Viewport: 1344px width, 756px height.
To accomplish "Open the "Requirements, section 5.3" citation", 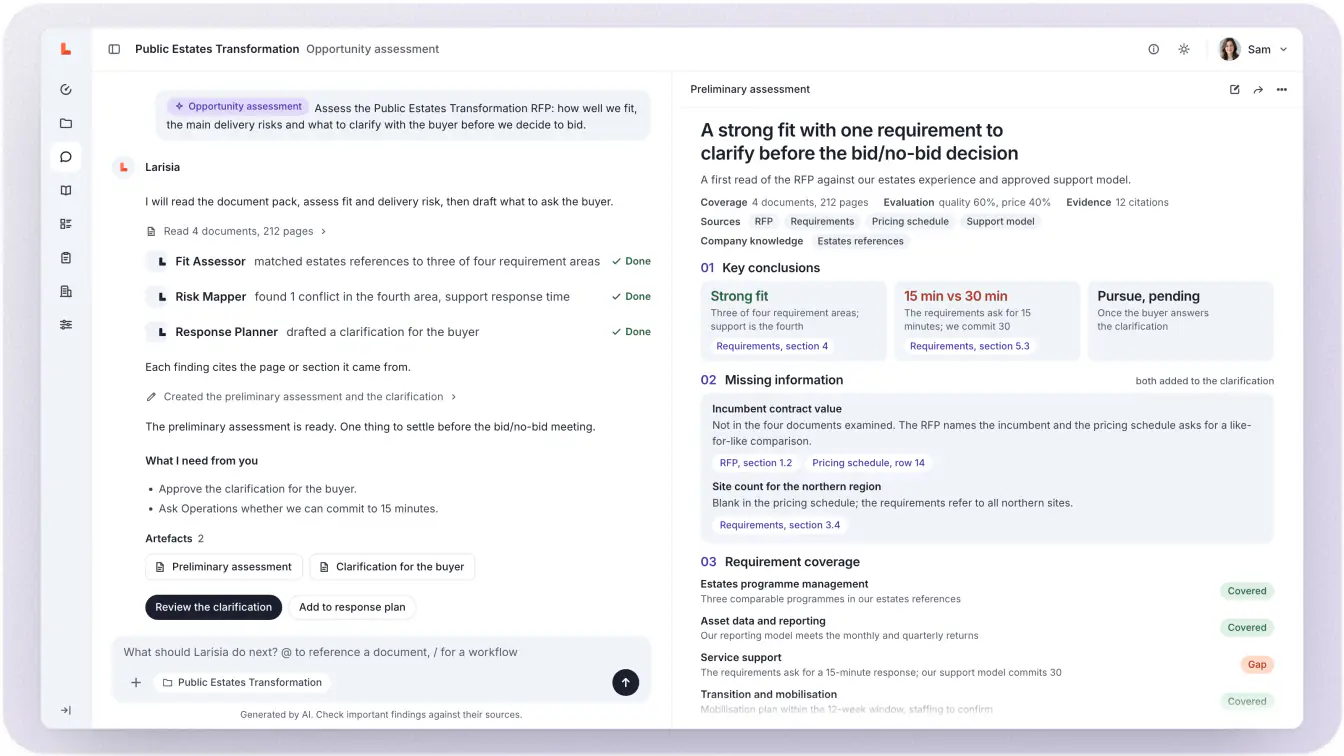I will (970, 346).
